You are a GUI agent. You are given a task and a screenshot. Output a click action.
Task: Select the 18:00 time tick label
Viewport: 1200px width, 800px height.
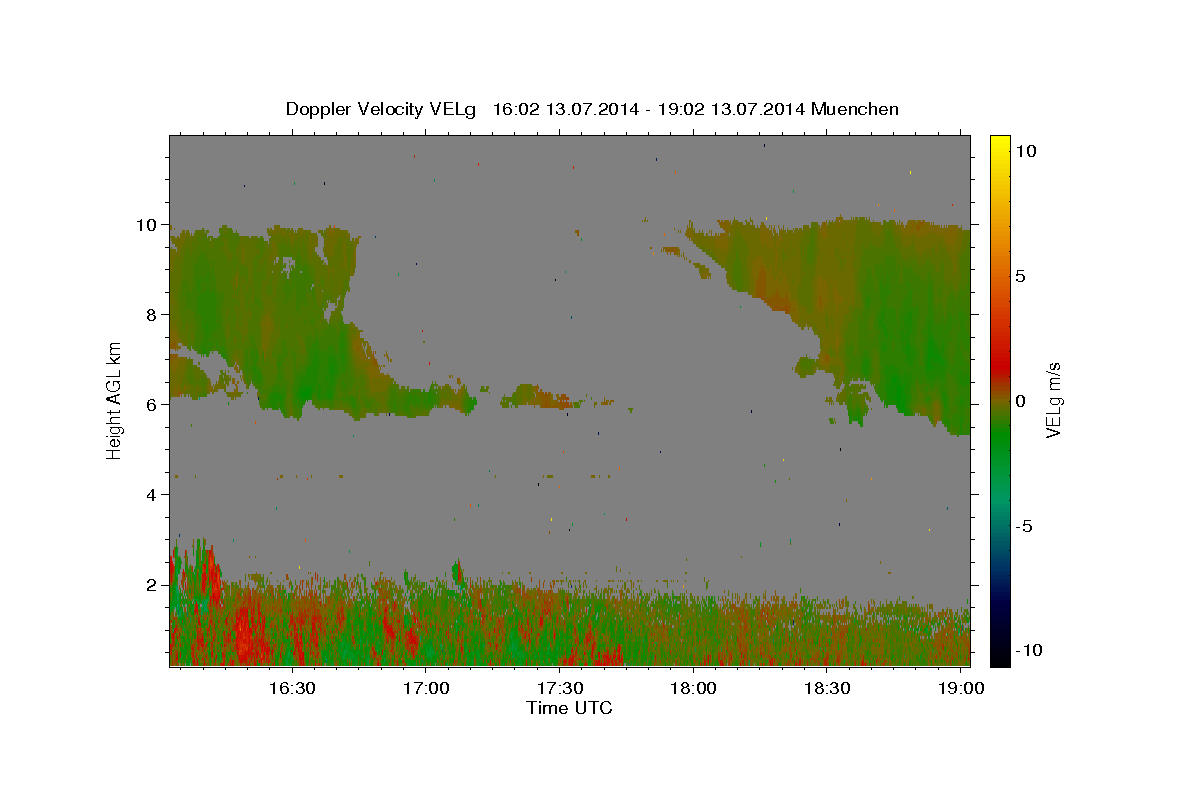[x=693, y=689]
